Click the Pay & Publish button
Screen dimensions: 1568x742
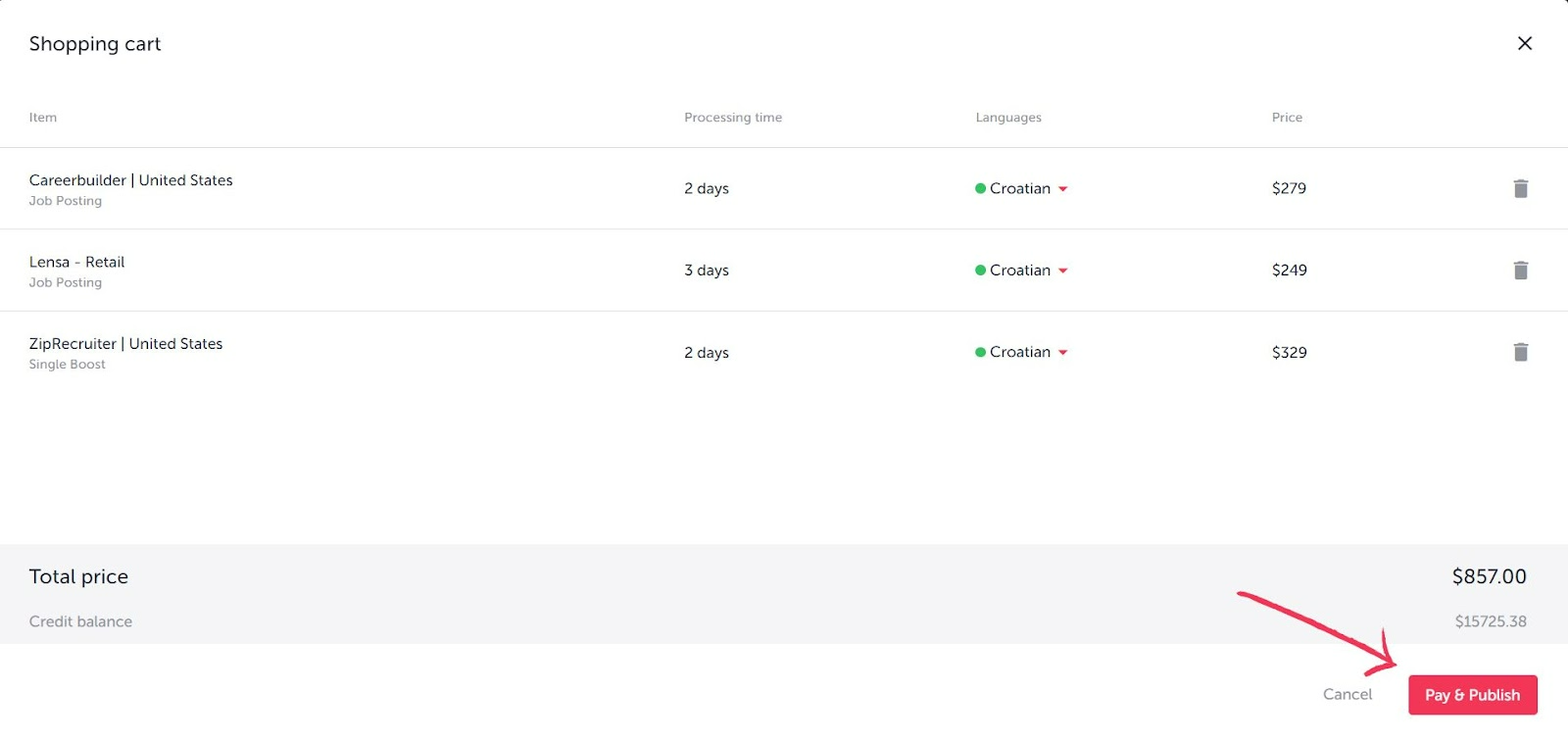(x=1472, y=695)
